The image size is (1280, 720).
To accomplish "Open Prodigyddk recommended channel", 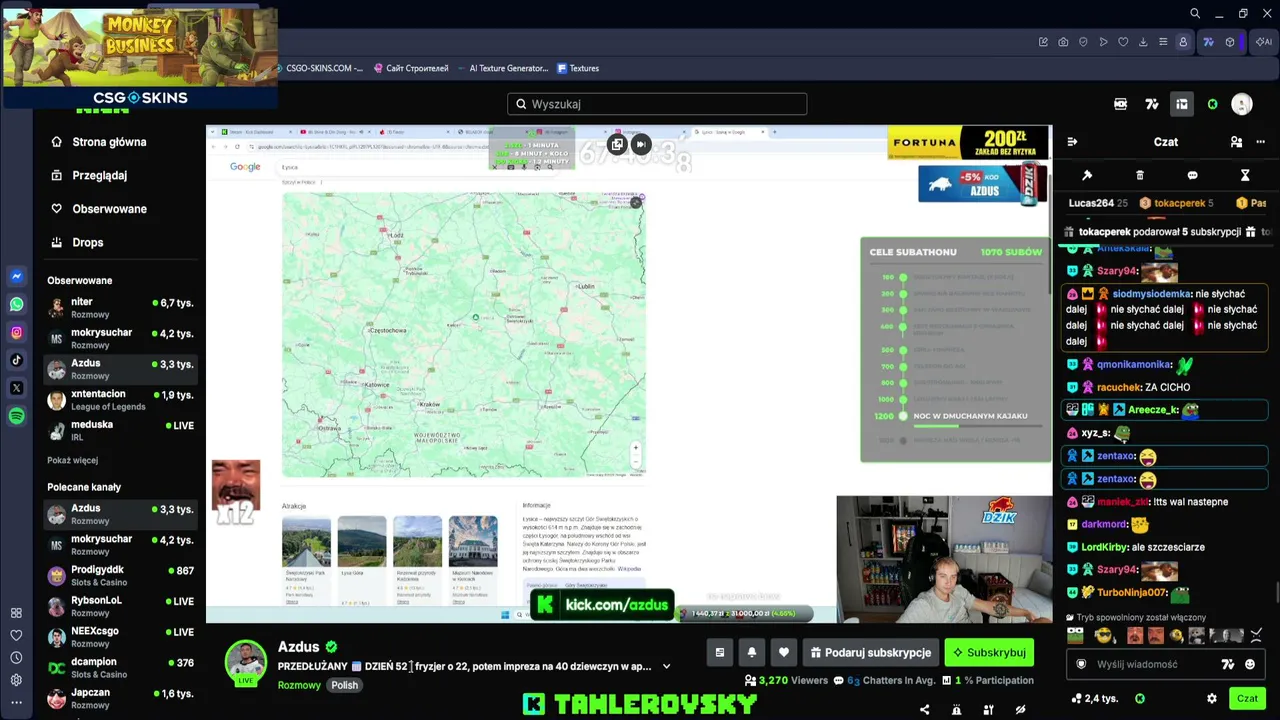I will click(120, 575).
